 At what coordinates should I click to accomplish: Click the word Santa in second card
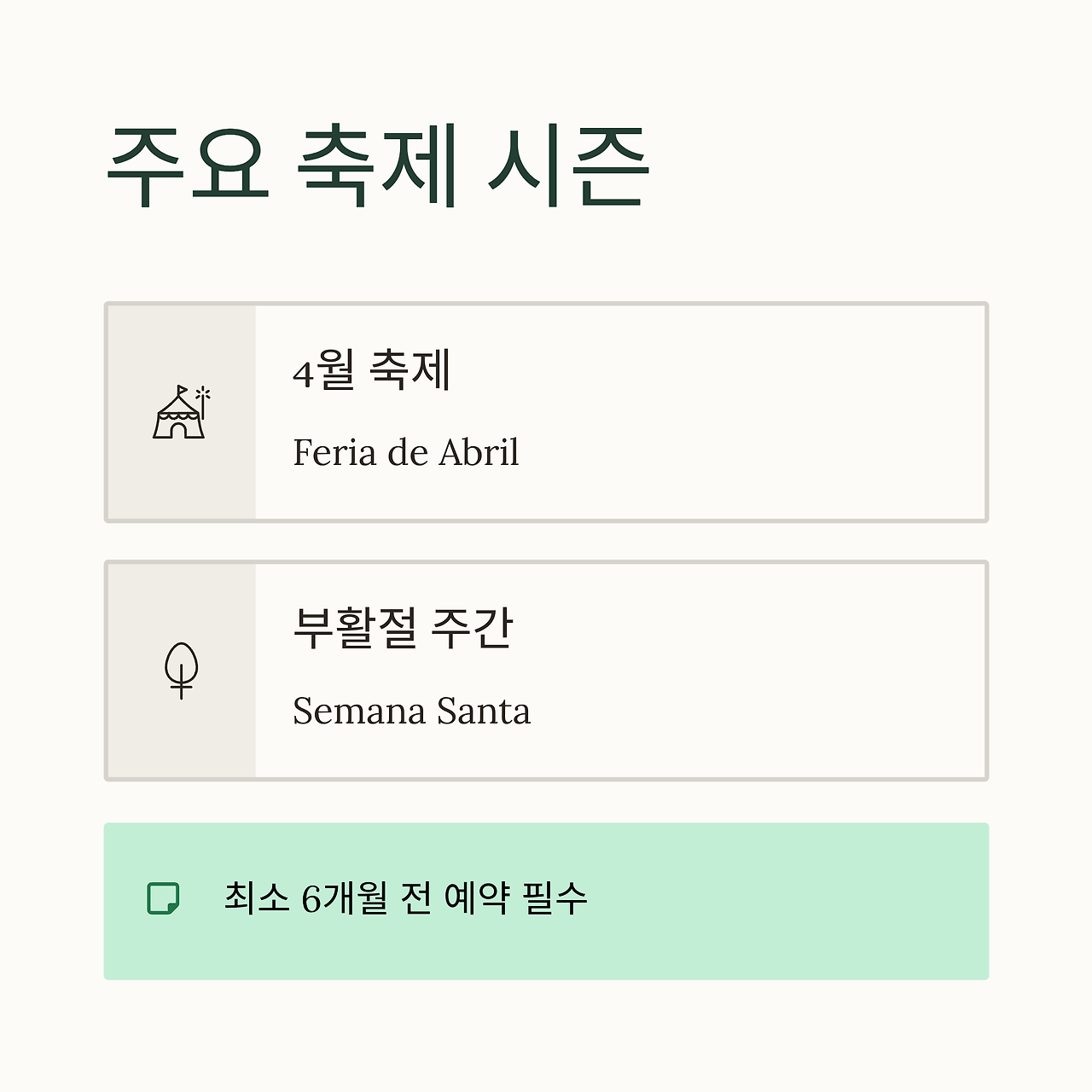tap(484, 711)
